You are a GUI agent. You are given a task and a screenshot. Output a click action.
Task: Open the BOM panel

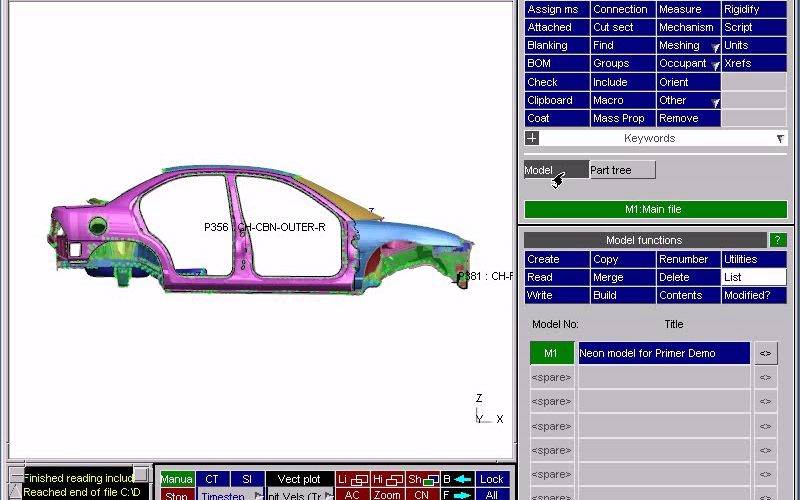557,64
